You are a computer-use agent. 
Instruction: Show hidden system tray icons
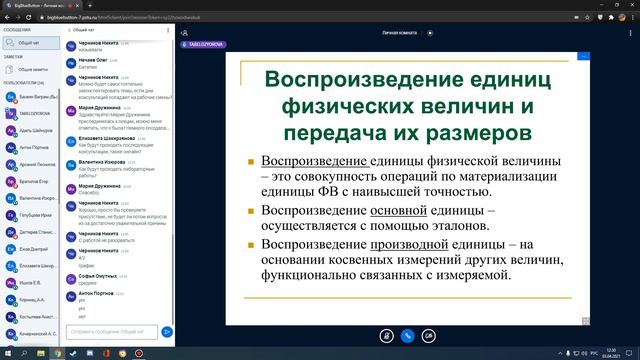click(x=560, y=353)
